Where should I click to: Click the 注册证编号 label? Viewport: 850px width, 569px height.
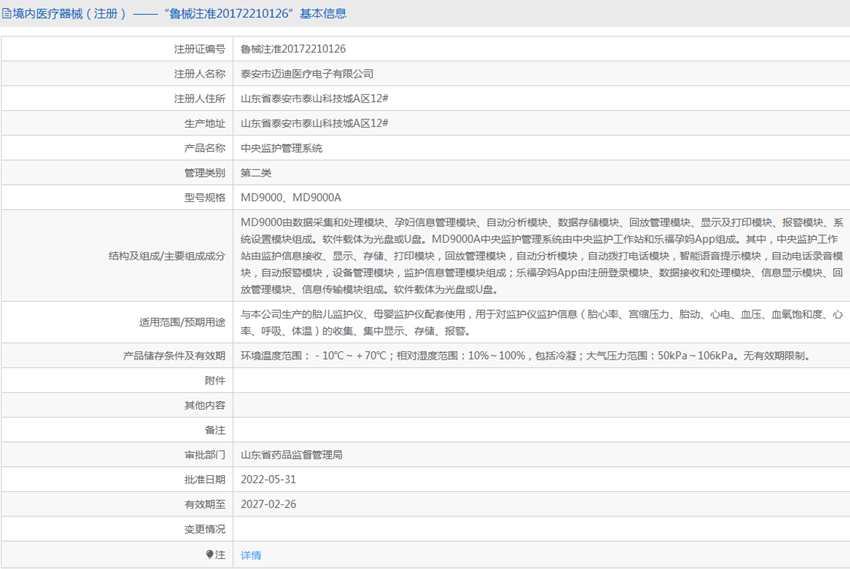click(x=199, y=49)
